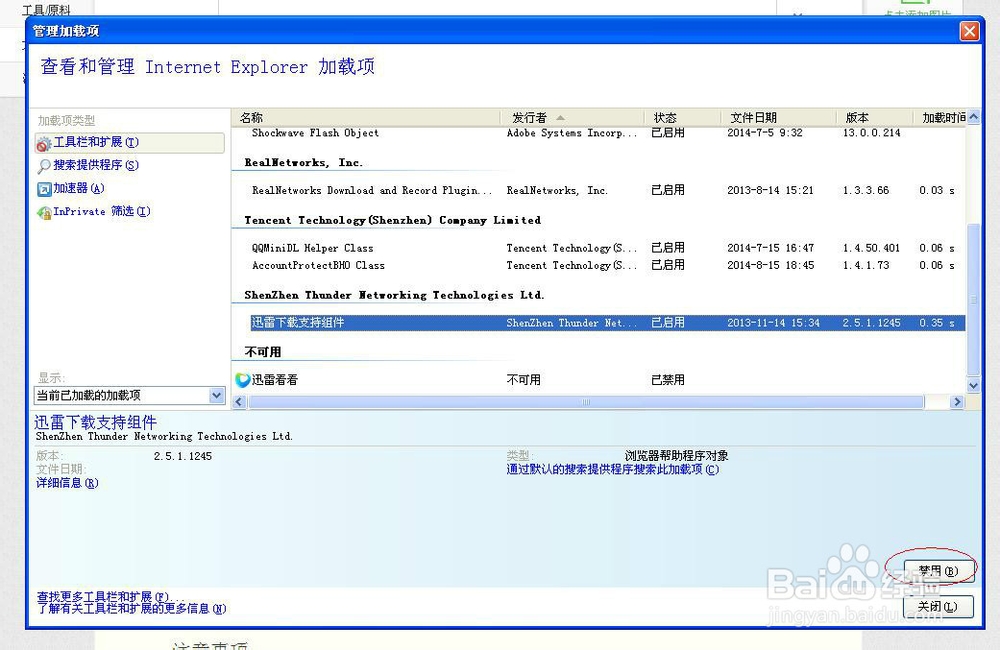Click version 13.0.0.214 of Shockwave Flash
This screenshot has width=1000, height=650.
pyautogui.click(x=871, y=133)
